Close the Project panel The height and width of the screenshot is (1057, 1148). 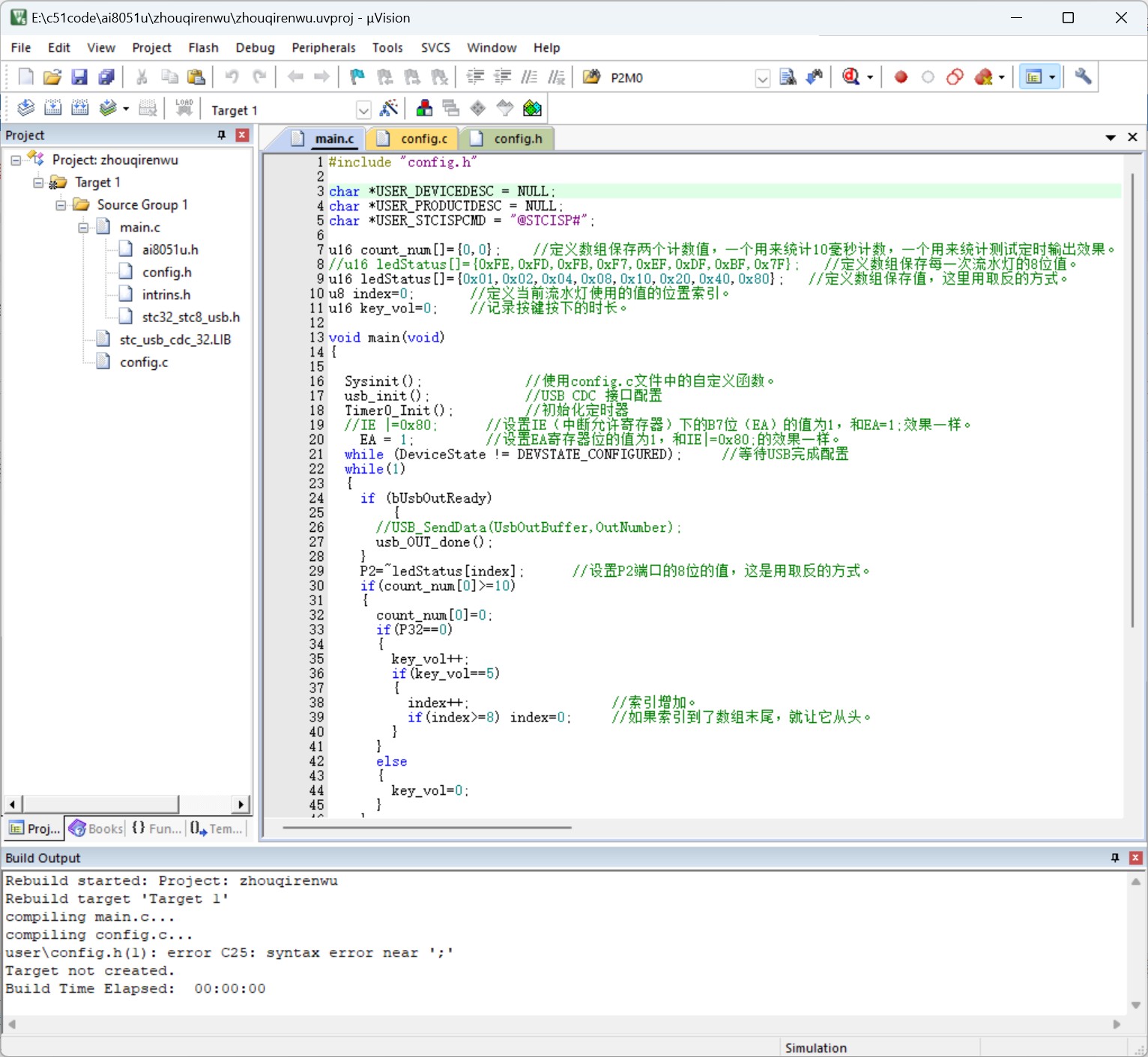242,135
